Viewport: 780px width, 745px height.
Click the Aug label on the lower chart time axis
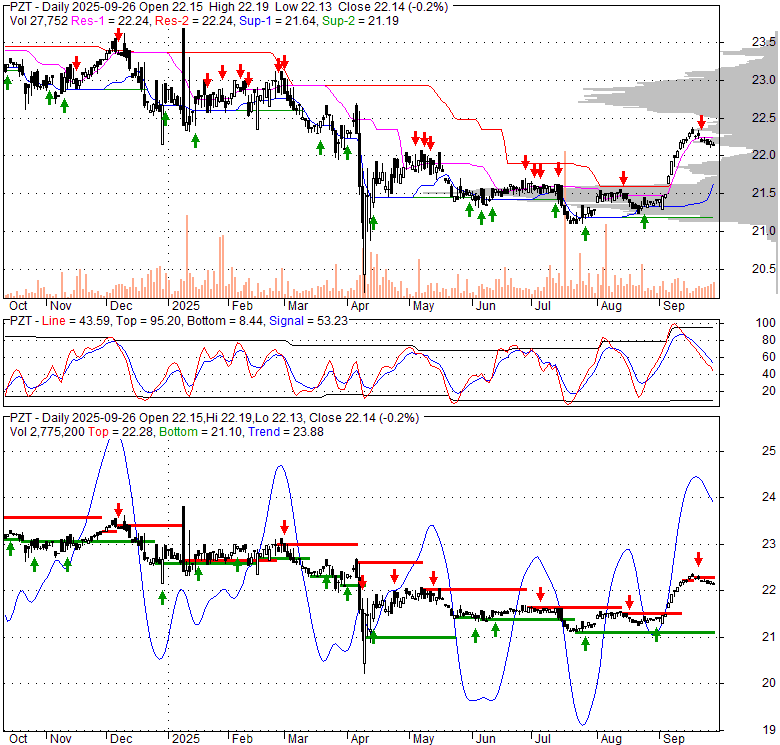(611, 739)
